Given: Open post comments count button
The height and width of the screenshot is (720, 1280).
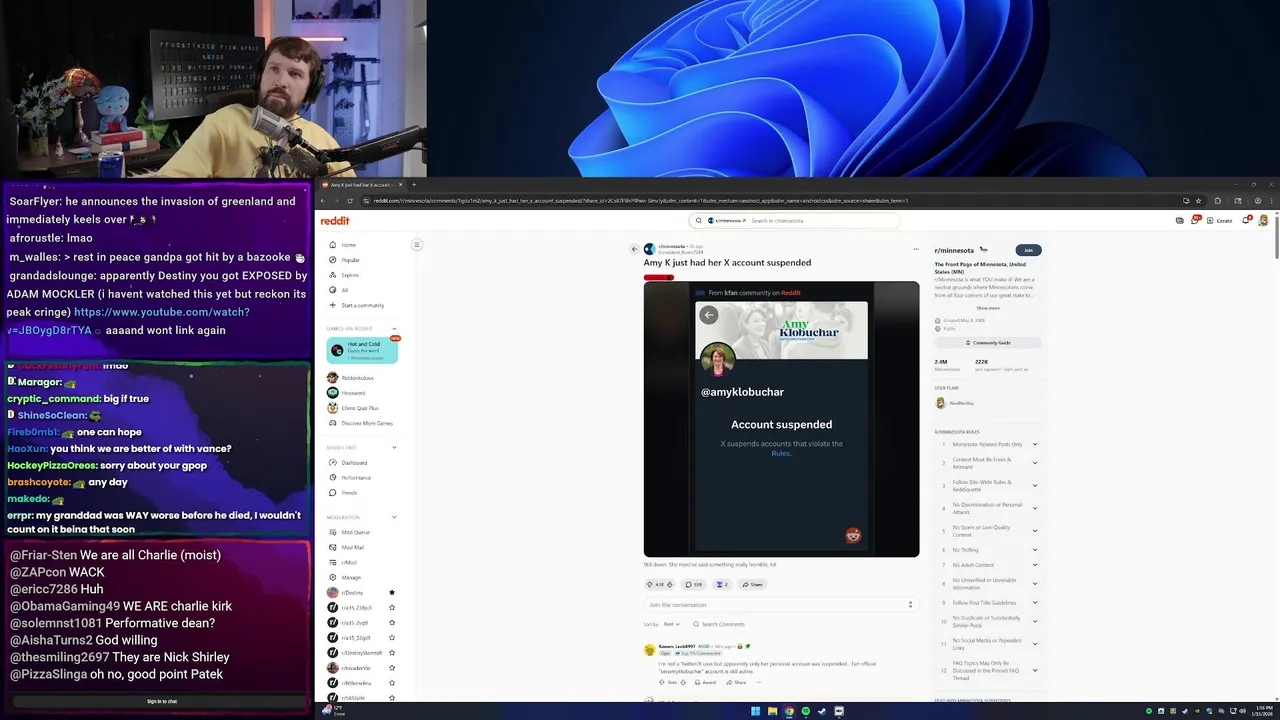Looking at the screenshot, I should tap(693, 584).
